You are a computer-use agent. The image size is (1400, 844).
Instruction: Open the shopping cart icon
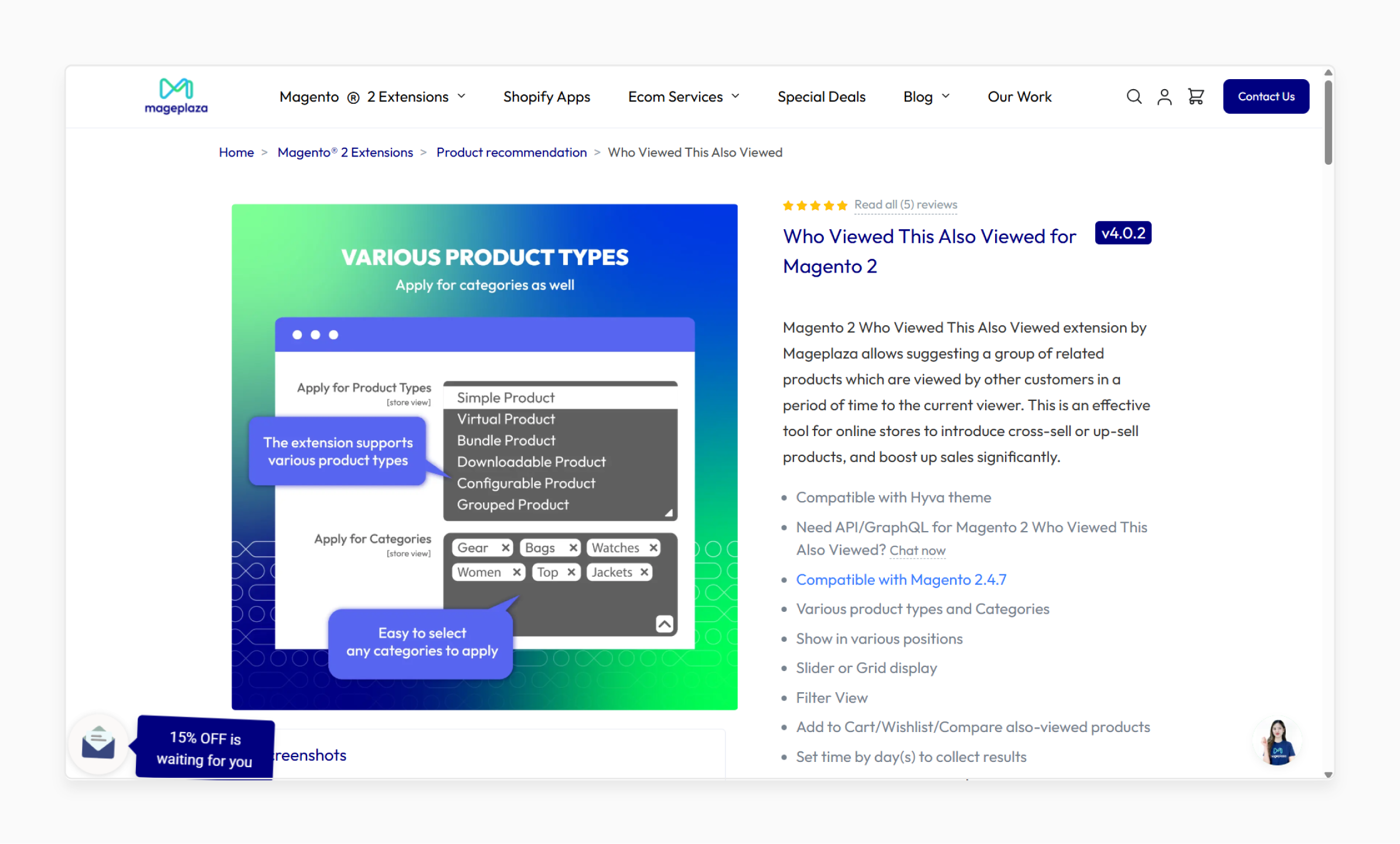pyautogui.click(x=1195, y=96)
